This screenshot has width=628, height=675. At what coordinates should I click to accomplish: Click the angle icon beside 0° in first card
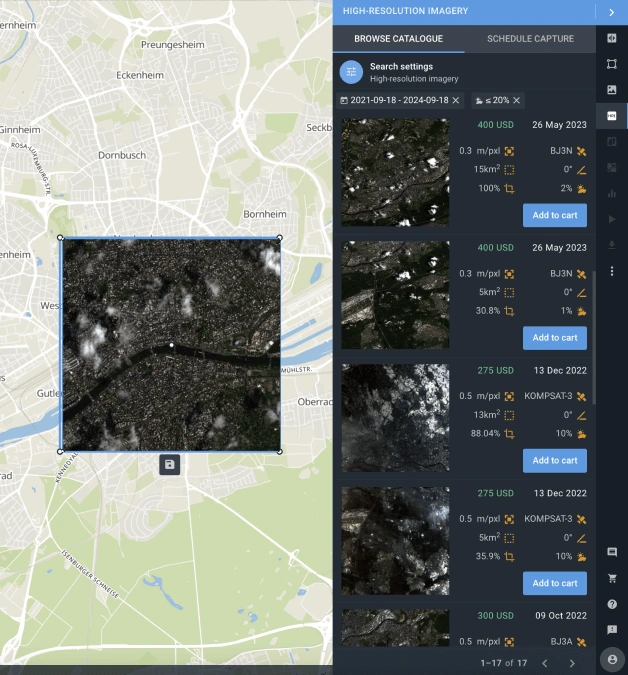(582, 170)
